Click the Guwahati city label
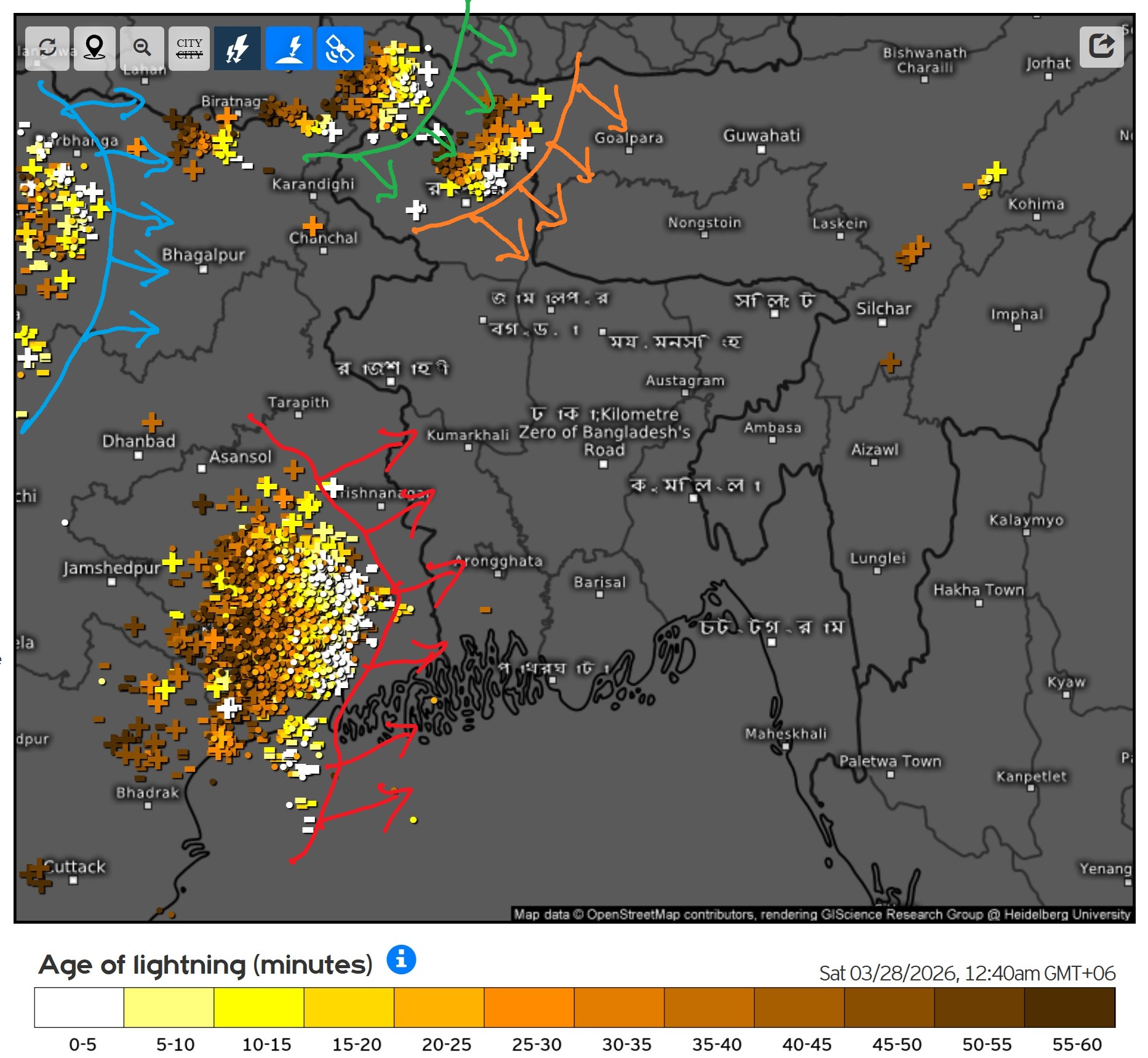The image size is (1148, 1058). coord(761,135)
